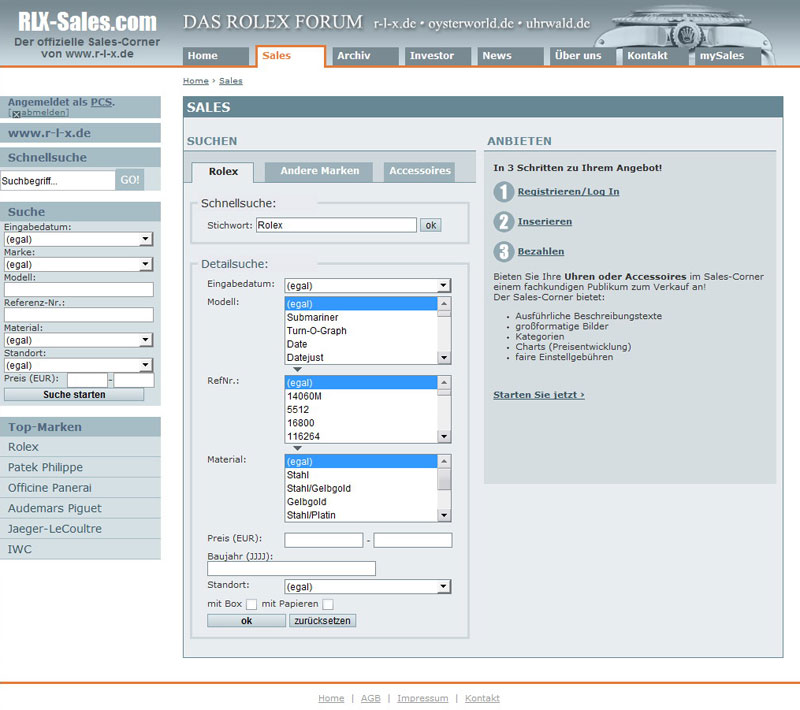Select Stahl/Gelbgold in Material list
This screenshot has height=710, width=800.
361,488
